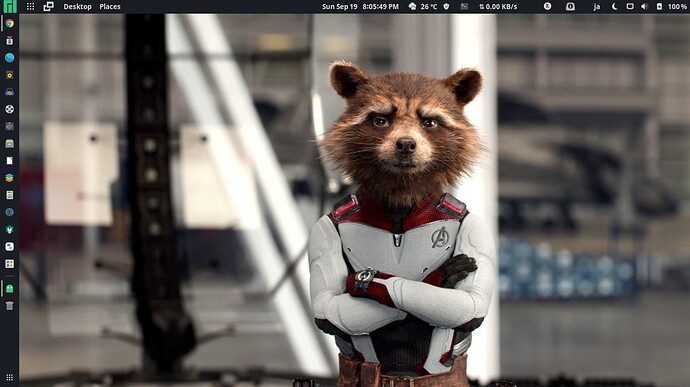The width and height of the screenshot is (690, 387).
Task: Launch the blue globe browser in the dock
Action: 9,58
